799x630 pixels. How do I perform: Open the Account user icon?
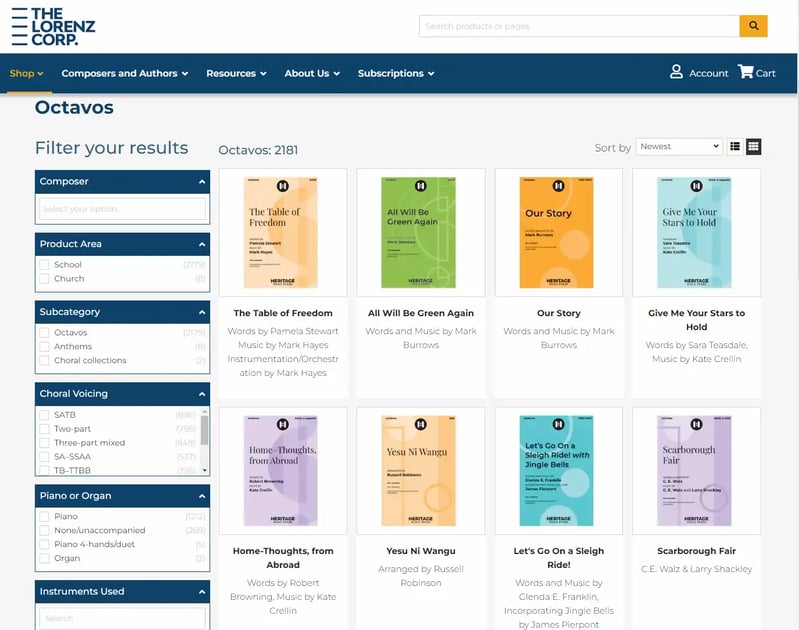[676, 72]
